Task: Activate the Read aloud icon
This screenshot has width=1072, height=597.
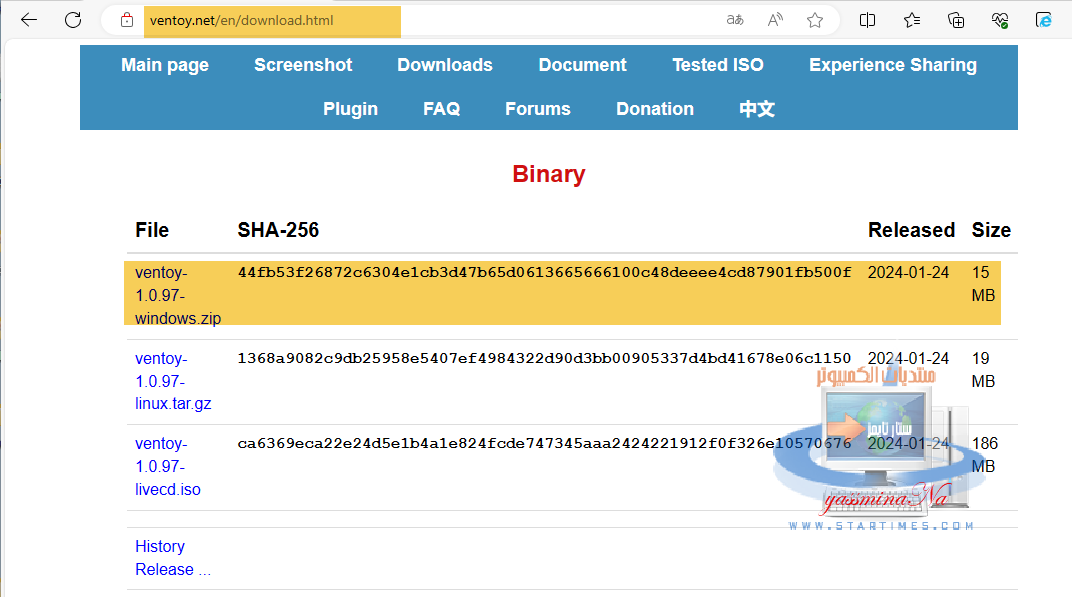Action: [x=775, y=20]
